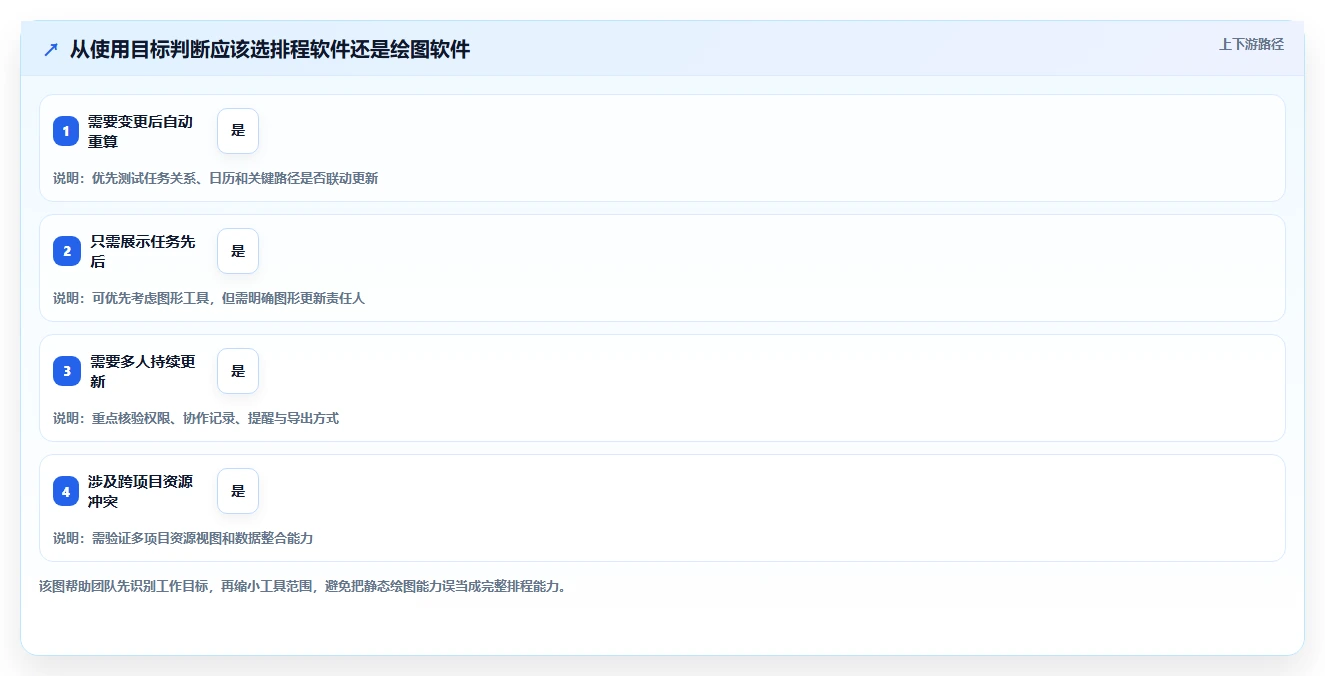Viewport: 1325px width, 676px height.
Task: Click the number 2 step badge
Action: point(66,251)
